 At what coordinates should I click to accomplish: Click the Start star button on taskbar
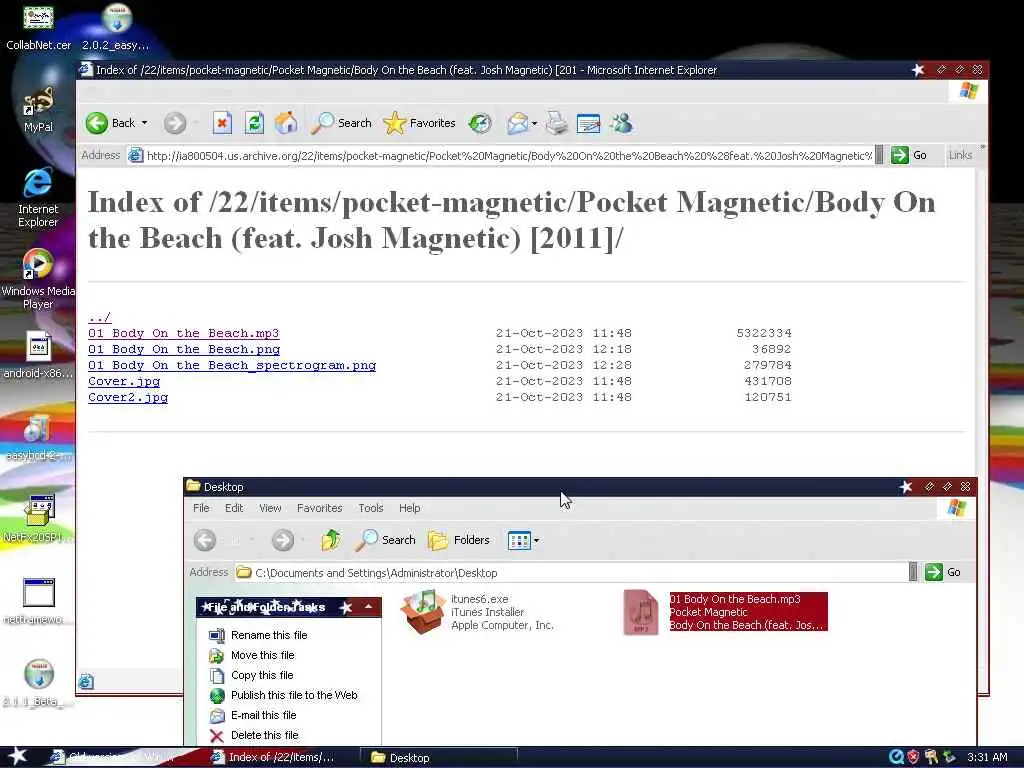click(x=18, y=757)
